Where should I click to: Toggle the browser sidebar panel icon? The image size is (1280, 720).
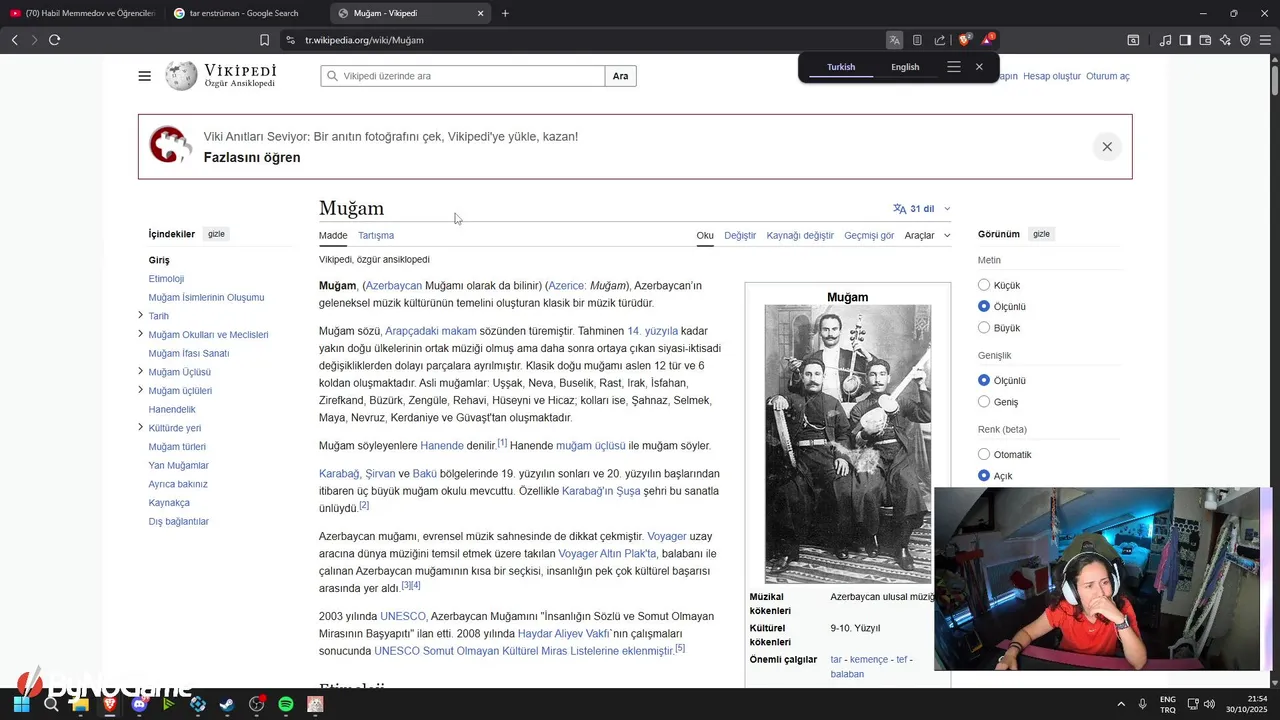point(1185,40)
